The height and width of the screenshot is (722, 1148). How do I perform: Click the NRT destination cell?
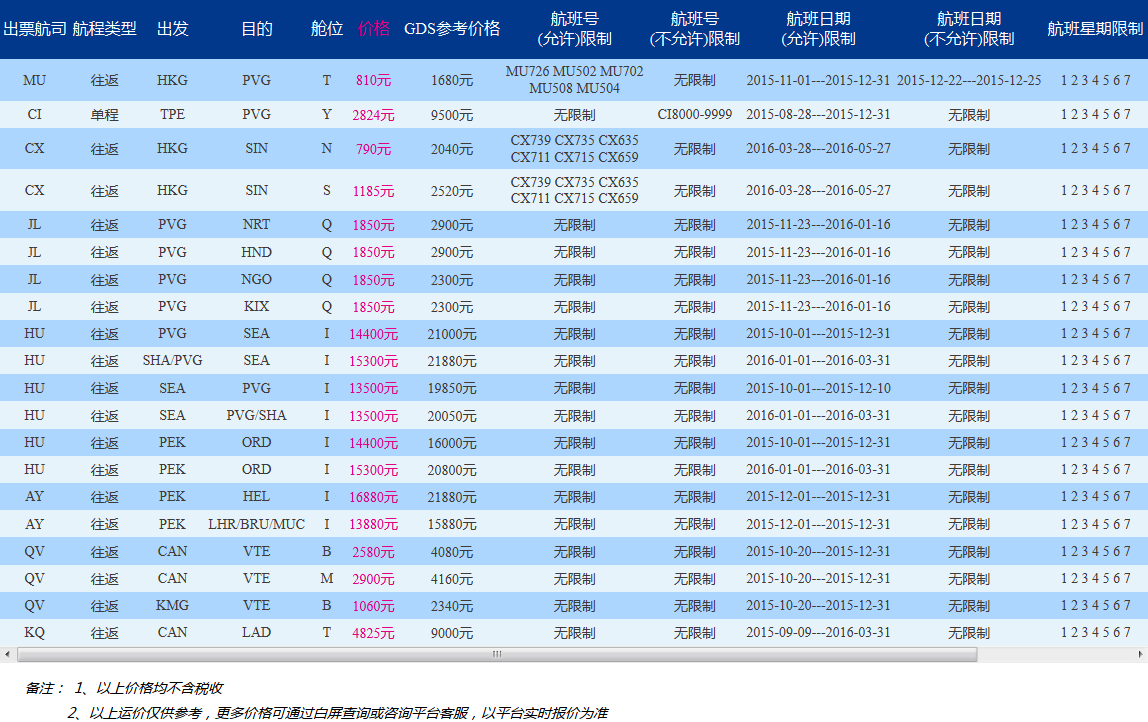tap(256, 224)
